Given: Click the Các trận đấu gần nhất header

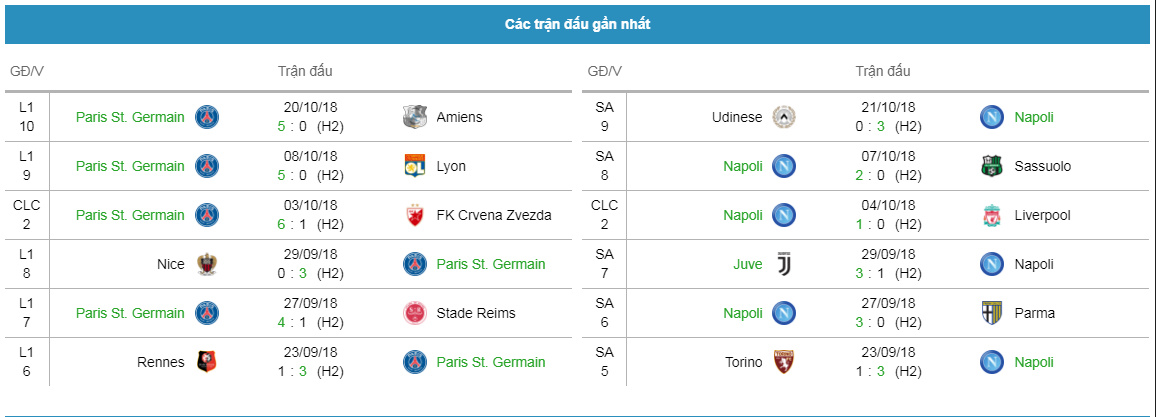Looking at the screenshot, I should (578, 24).
